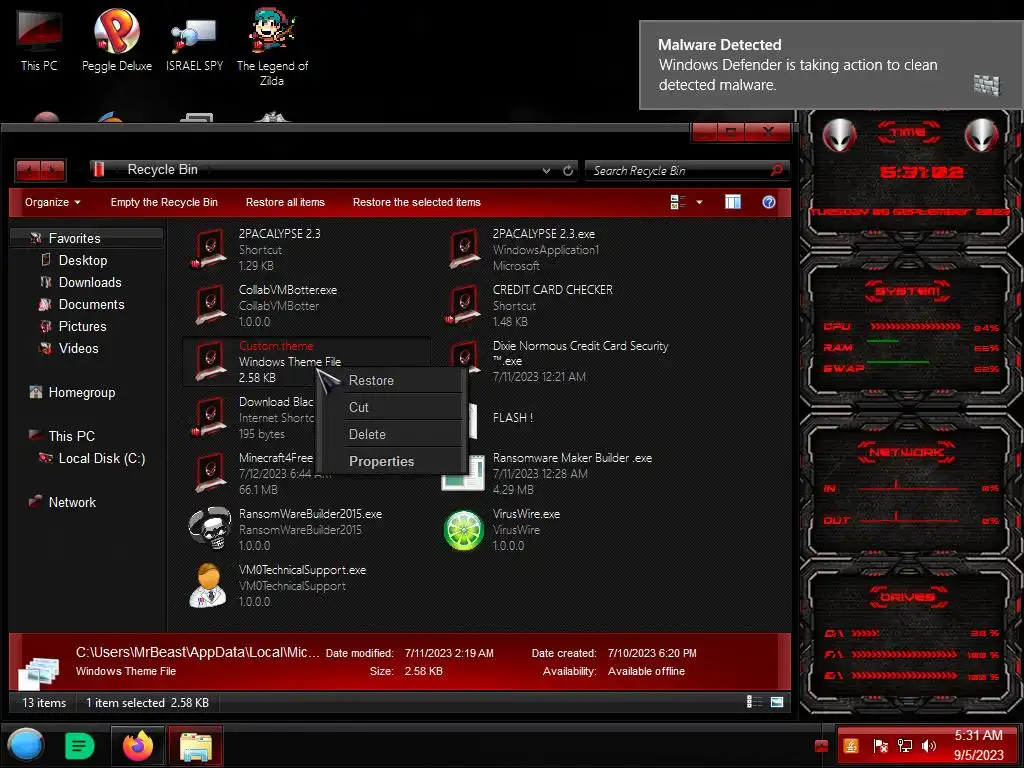Select VM0TechnicalSupport.exe icon
The height and width of the screenshot is (768, 1024).
click(209, 585)
